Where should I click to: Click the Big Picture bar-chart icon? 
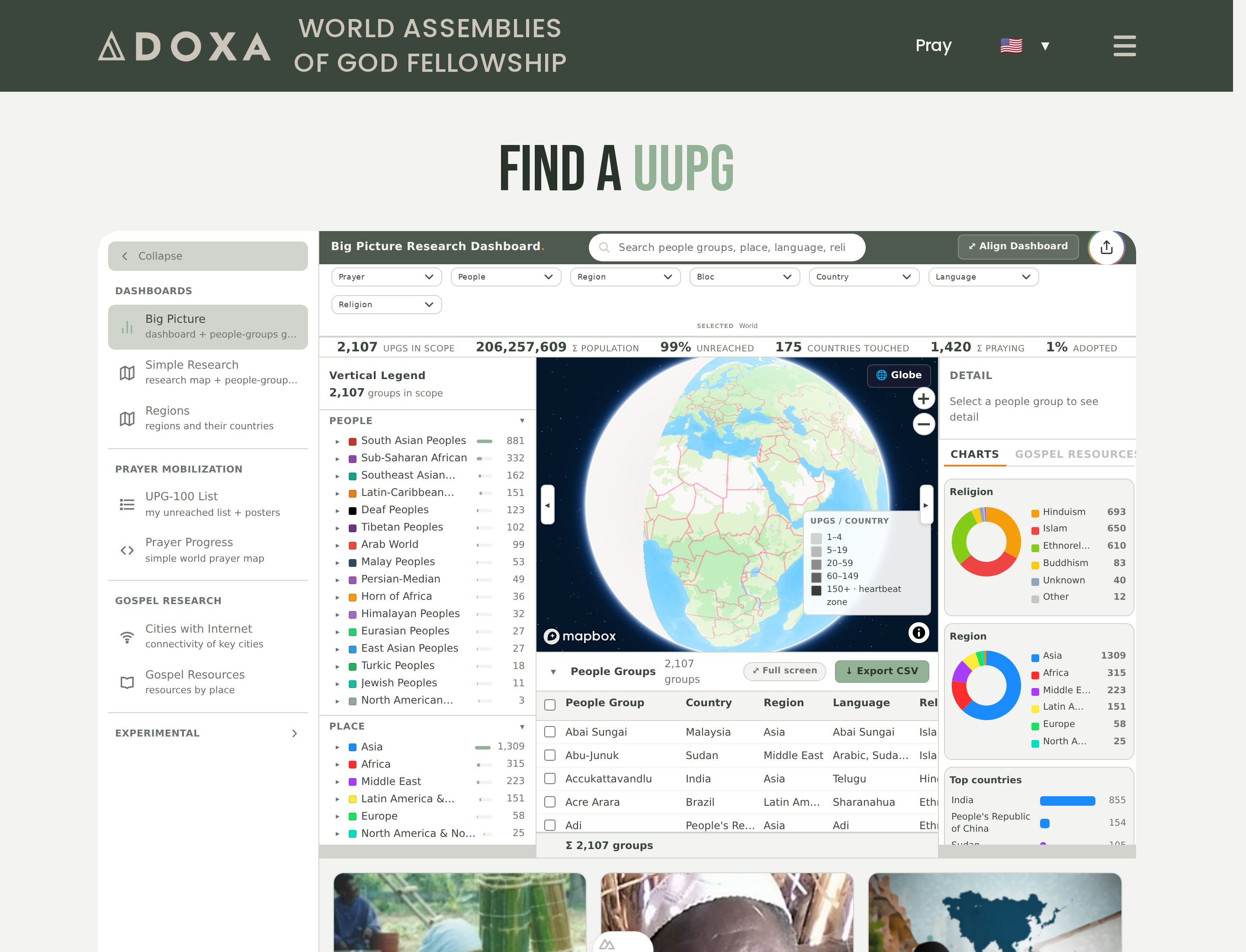pos(127,327)
